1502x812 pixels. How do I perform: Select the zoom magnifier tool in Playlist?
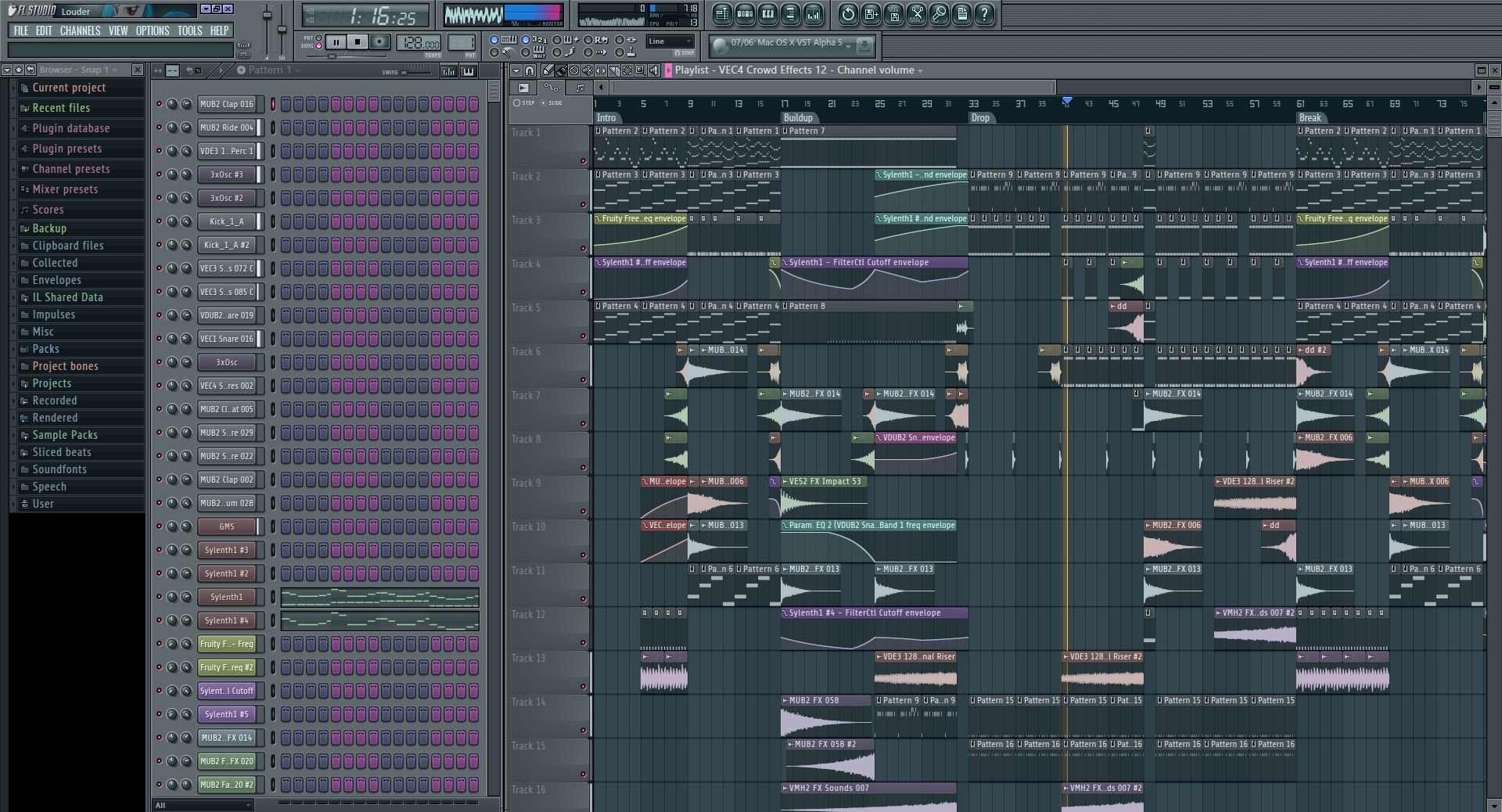tap(641, 70)
